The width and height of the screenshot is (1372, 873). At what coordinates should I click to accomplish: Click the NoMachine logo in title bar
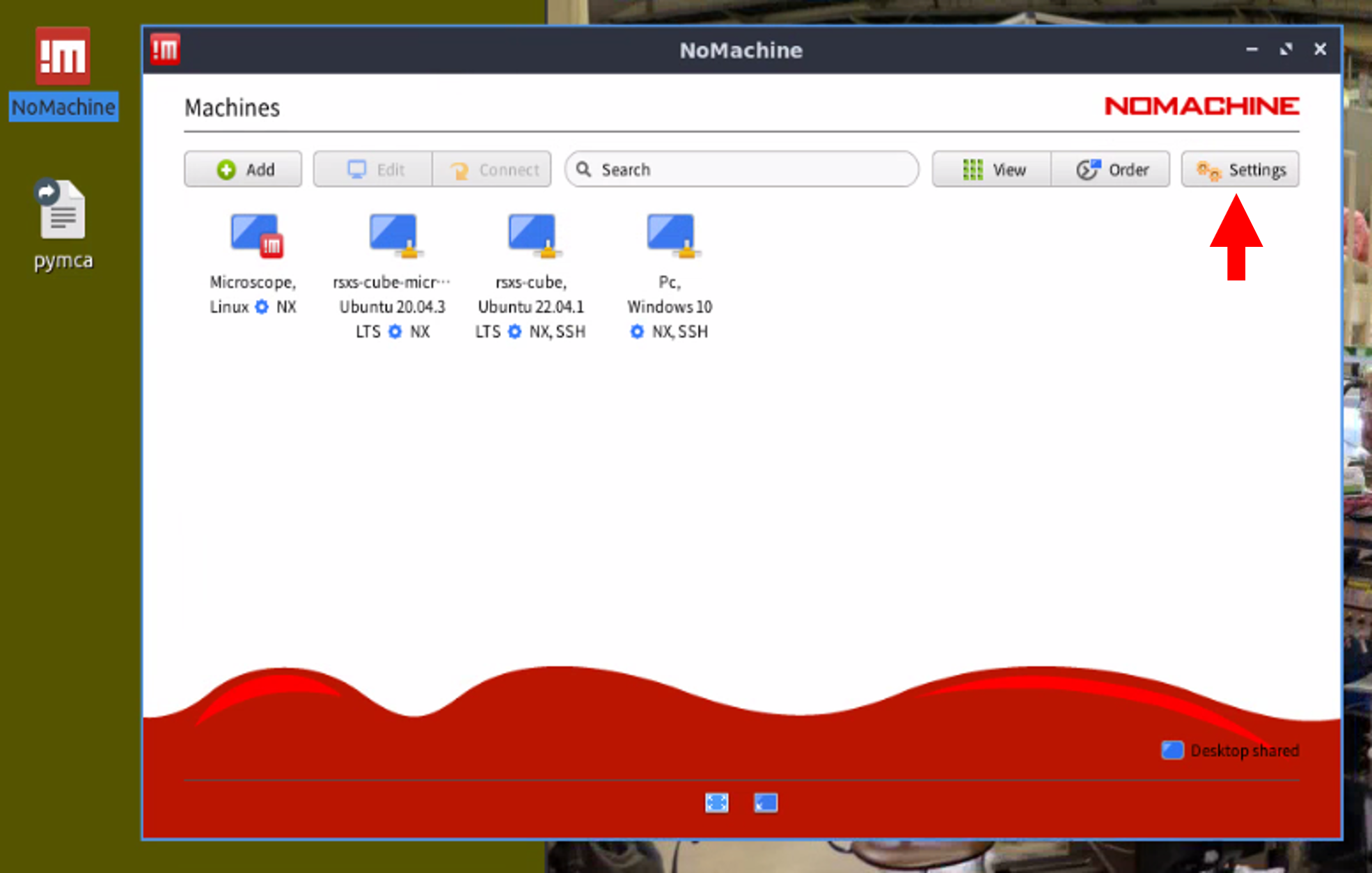tap(165, 49)
